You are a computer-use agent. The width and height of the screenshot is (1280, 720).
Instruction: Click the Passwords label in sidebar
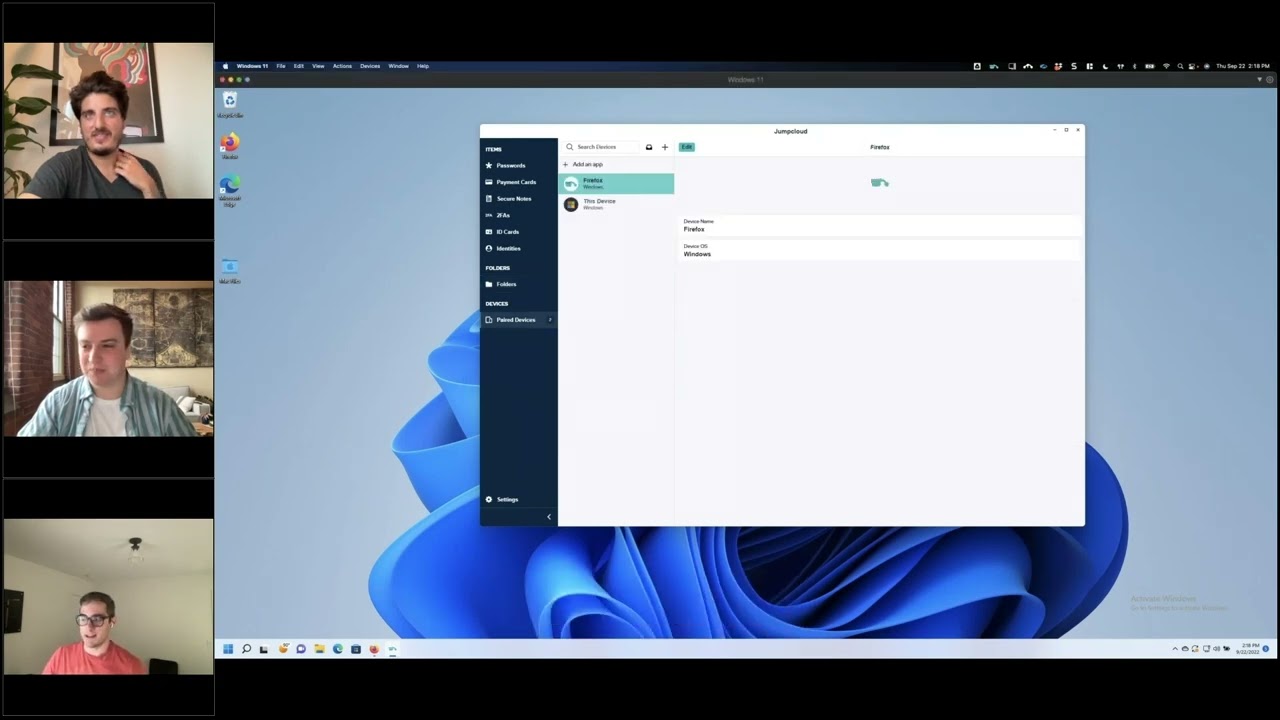[x=511, y=165]
